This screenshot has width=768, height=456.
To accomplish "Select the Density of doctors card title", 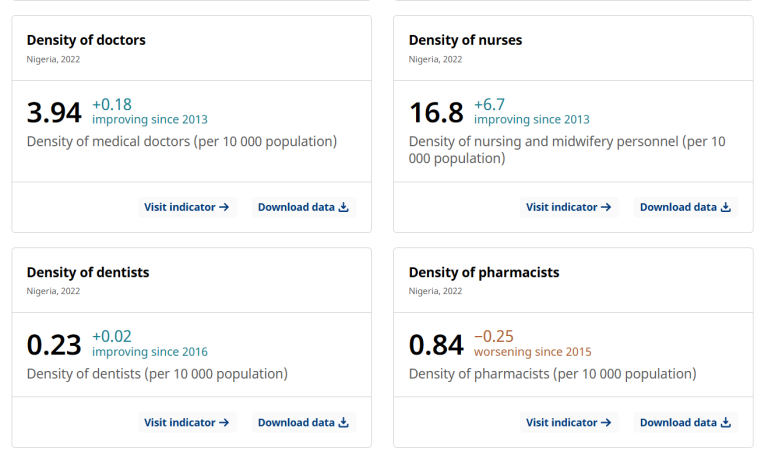I will coord(86,40).
